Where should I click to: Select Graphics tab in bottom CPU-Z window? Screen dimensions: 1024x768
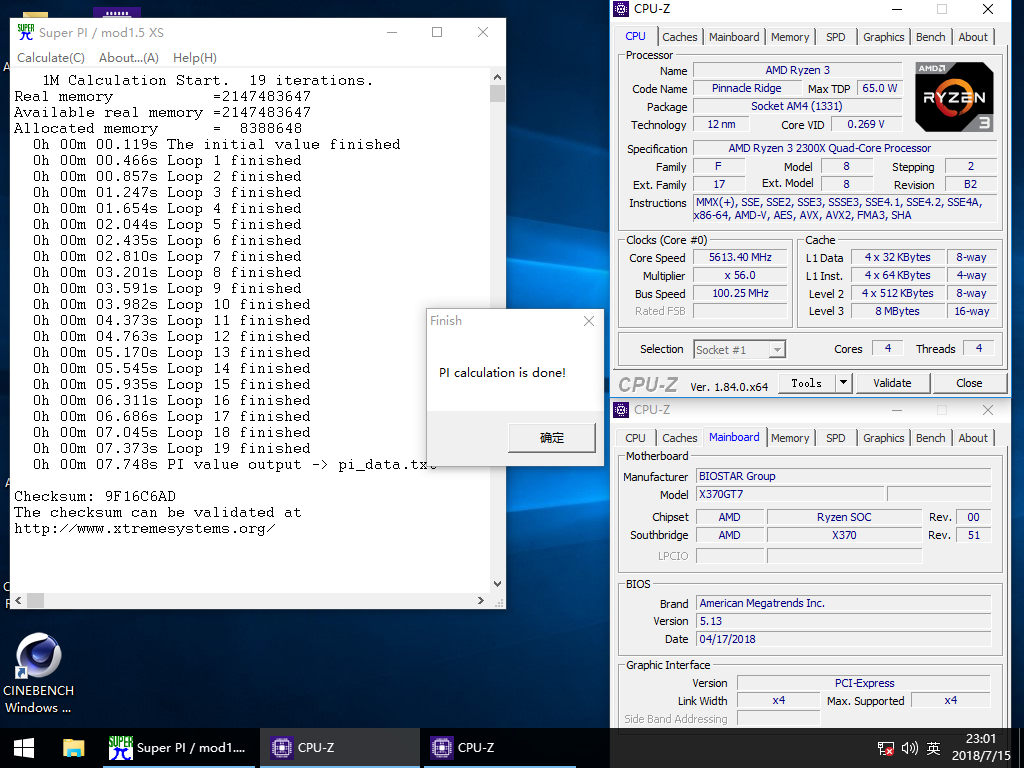point(883,438)
